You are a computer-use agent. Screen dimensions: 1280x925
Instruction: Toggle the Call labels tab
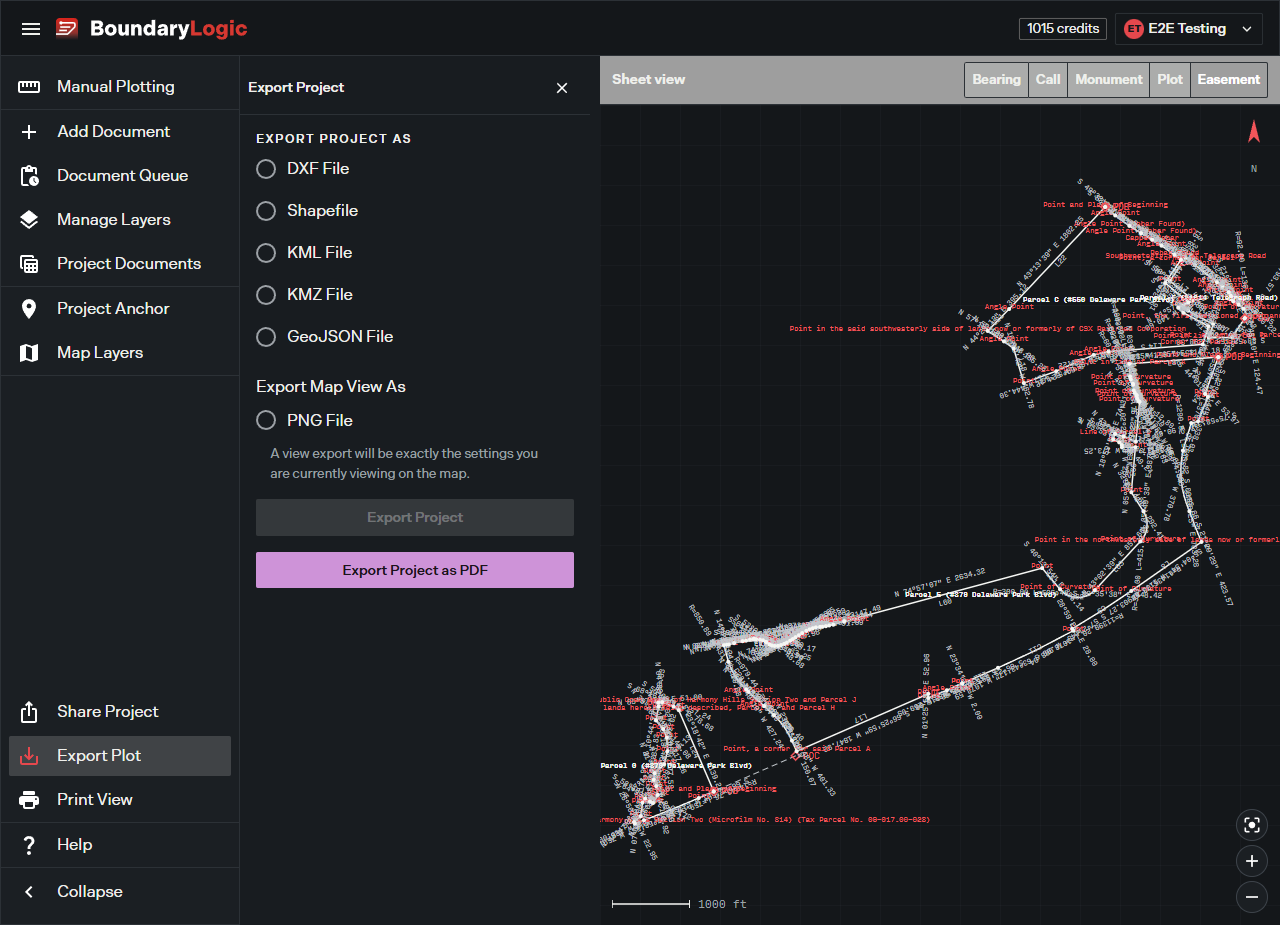tap(1048, 80)
